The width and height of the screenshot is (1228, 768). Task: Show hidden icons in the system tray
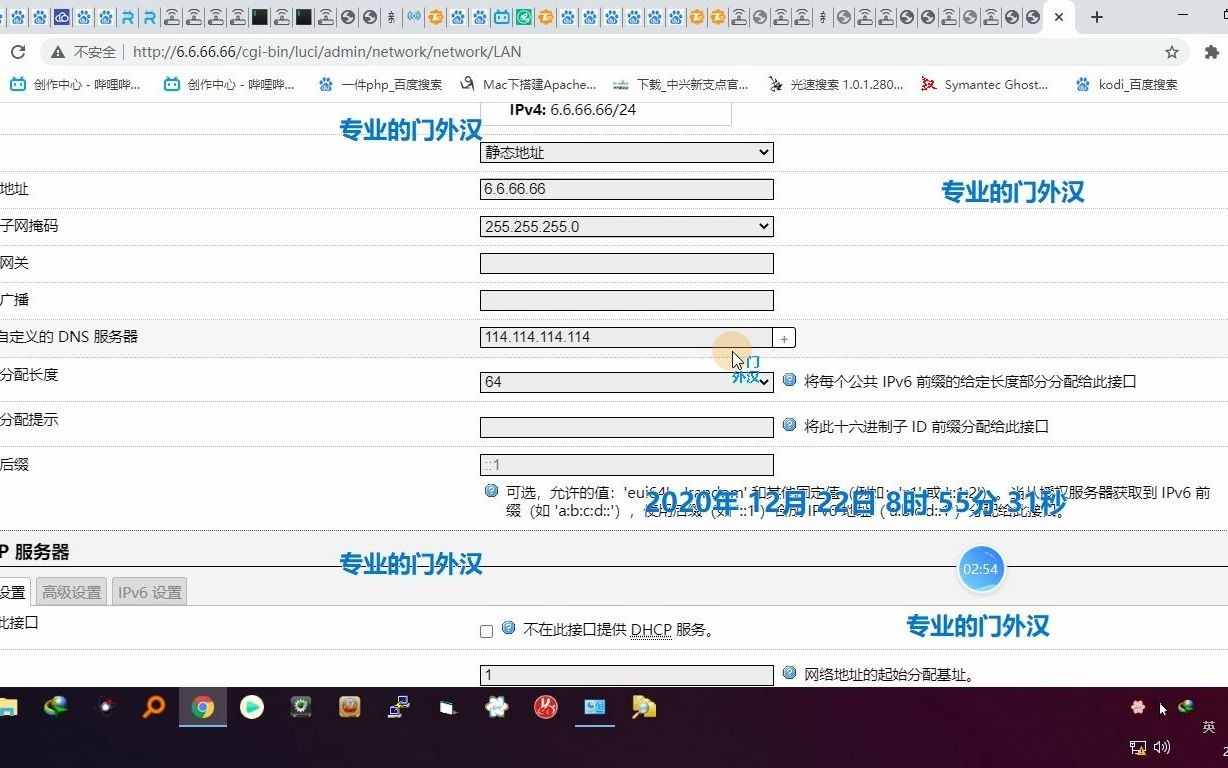(x=1137, y=708)
